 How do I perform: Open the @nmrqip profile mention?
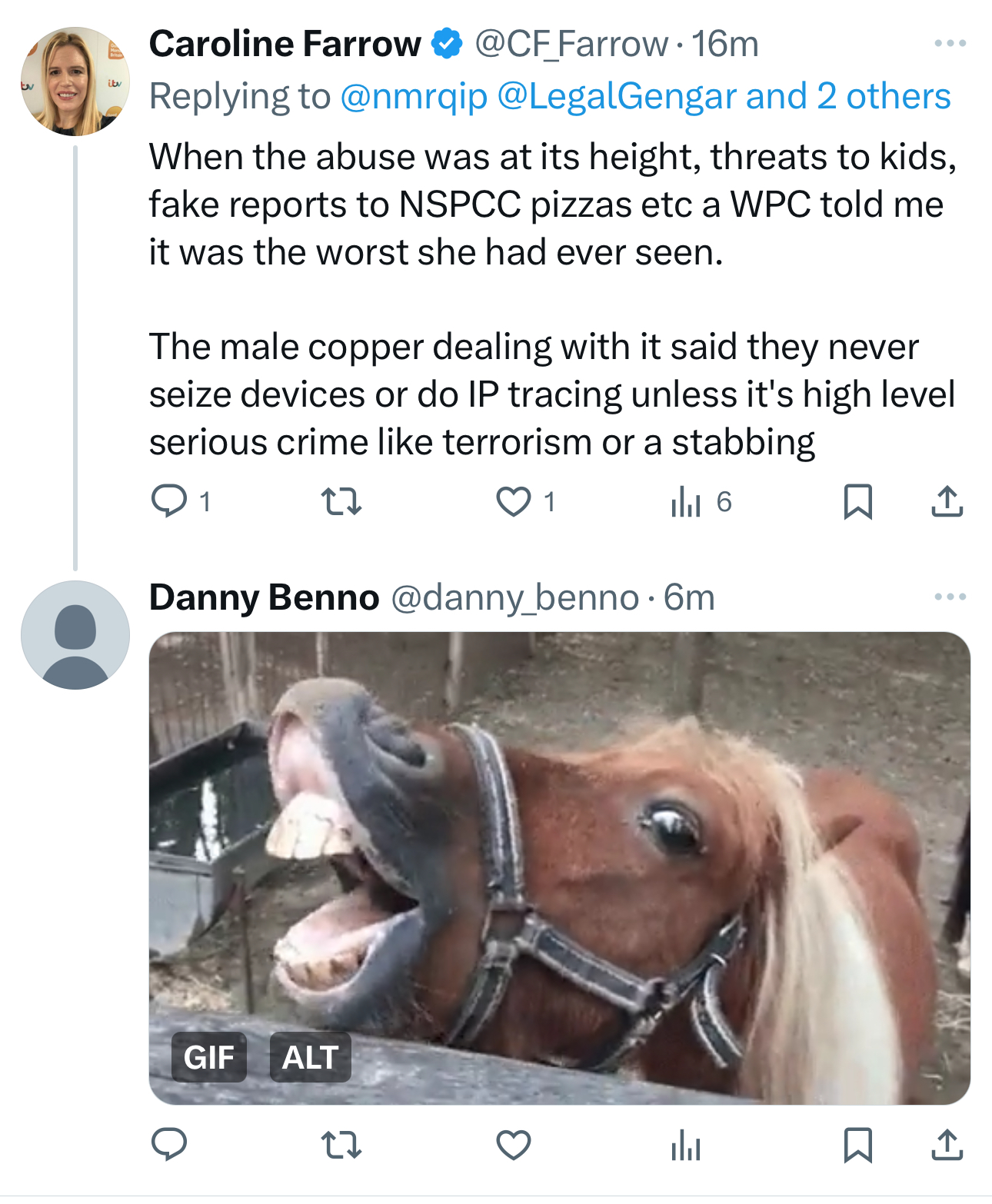[x=414, y=97]
